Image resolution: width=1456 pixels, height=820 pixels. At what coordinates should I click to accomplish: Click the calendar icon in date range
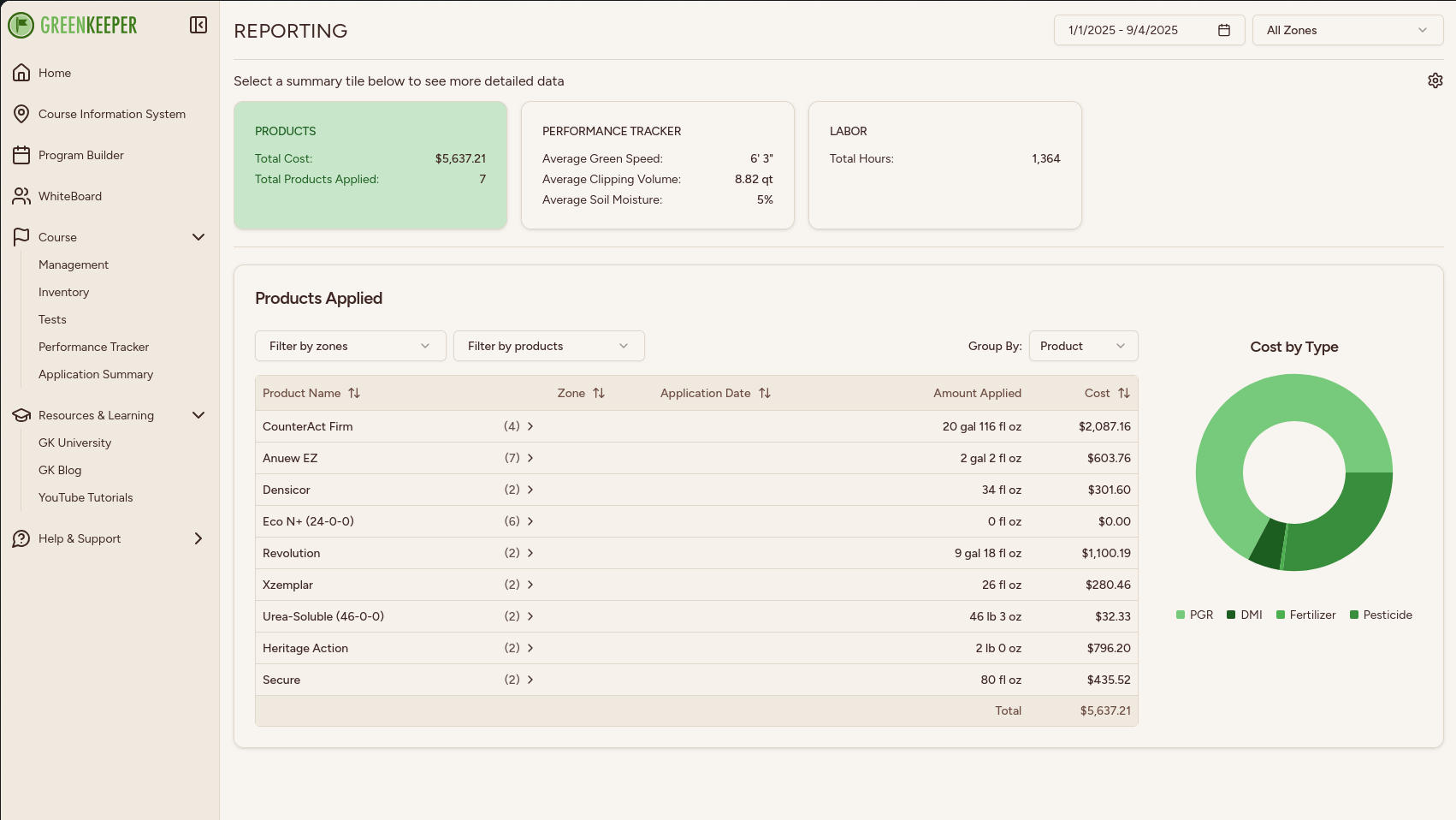pos(1224,30)
